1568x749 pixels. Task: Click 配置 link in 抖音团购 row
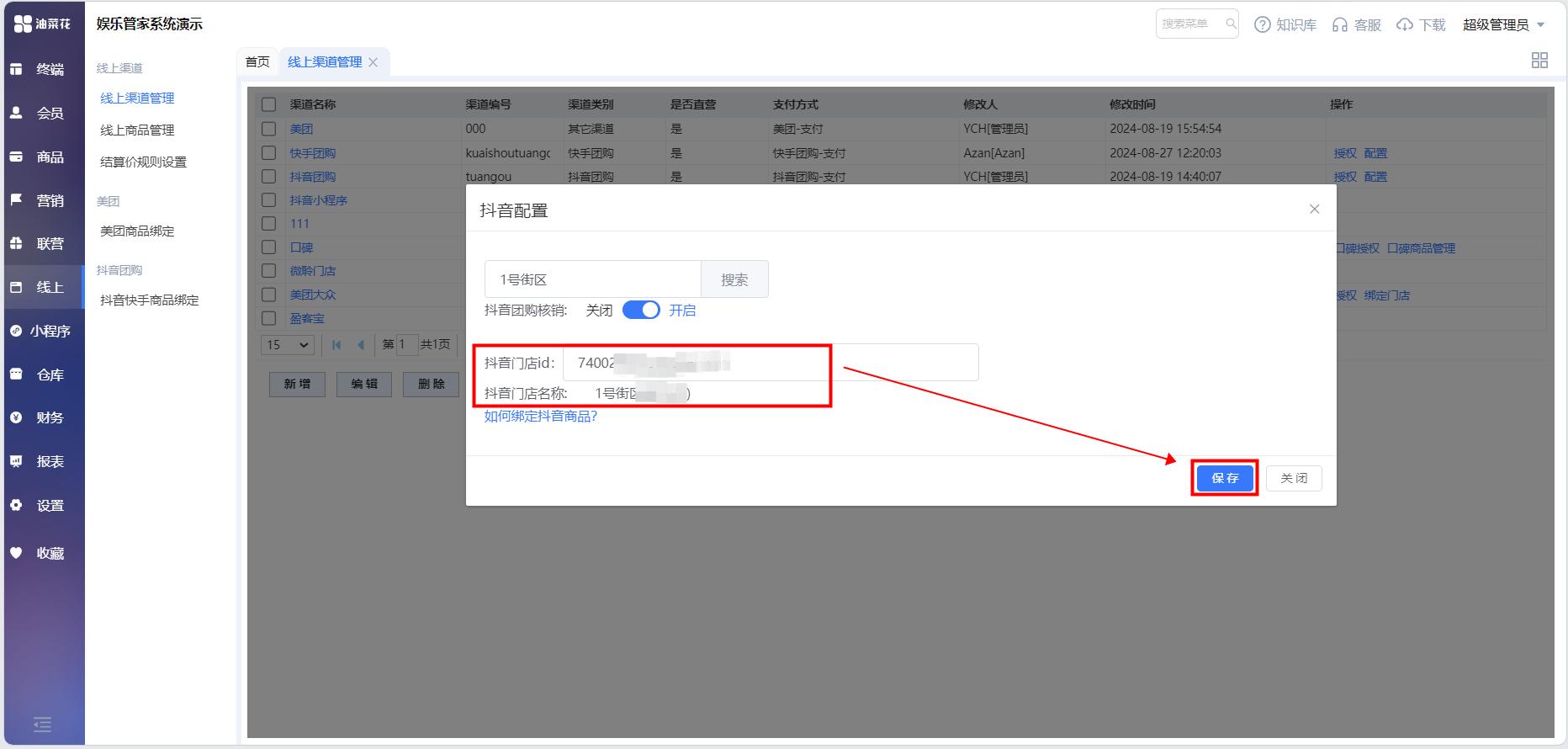(1375, 177)
